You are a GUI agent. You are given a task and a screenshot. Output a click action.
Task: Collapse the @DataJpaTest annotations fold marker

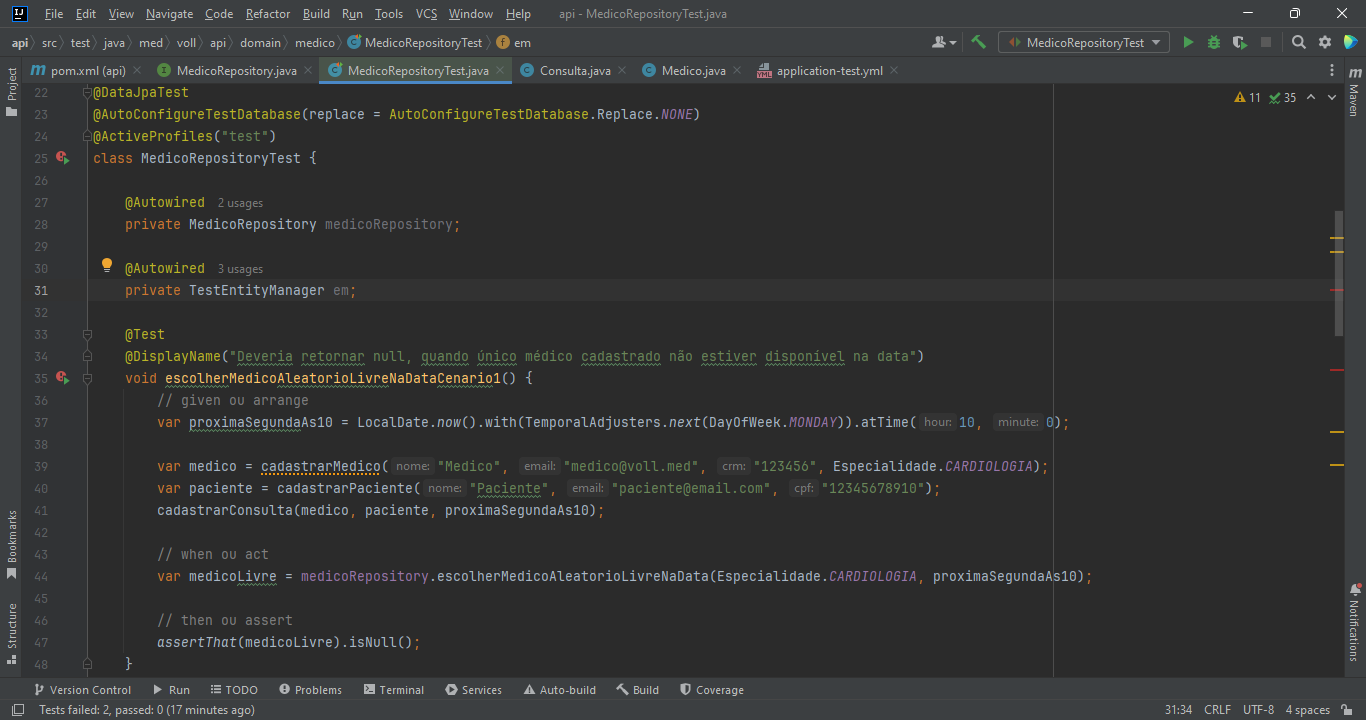[x=88, y=92]
